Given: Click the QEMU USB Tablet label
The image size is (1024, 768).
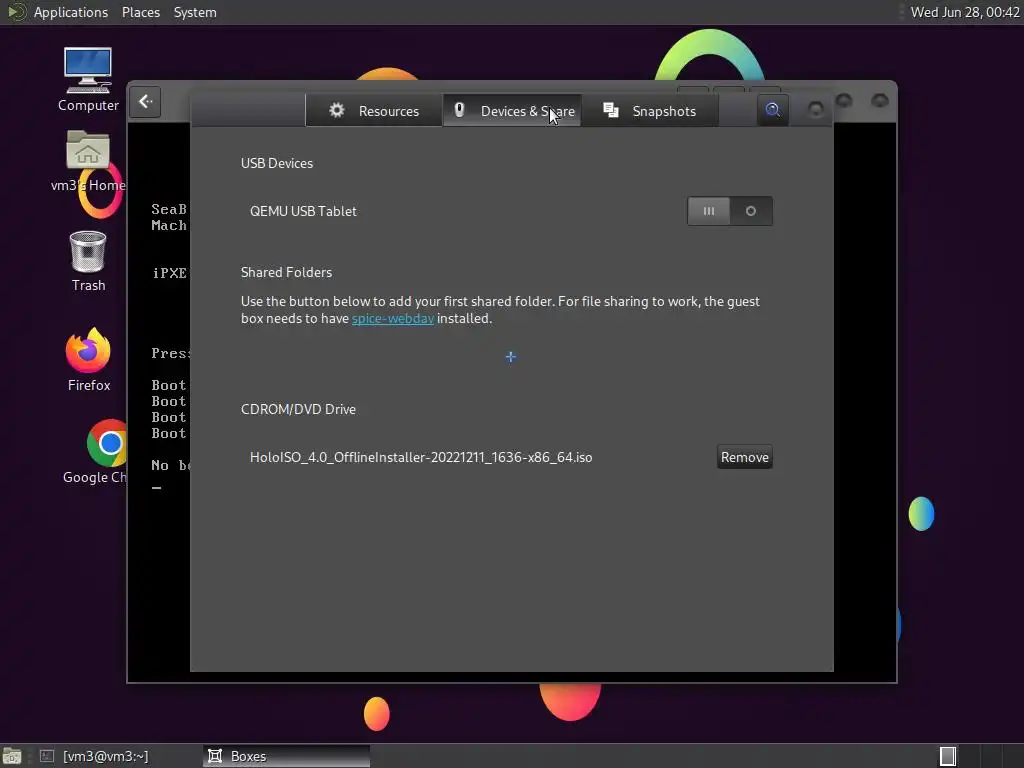Looking at the screenshot, I should coord(303,212).
